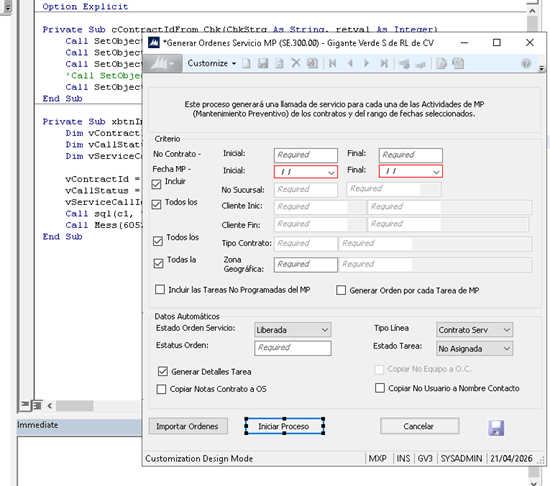Viewport: 550px width, 486px height.
Task: Check Copiar Notas Contrato a OS
Action: click(161, 389)
